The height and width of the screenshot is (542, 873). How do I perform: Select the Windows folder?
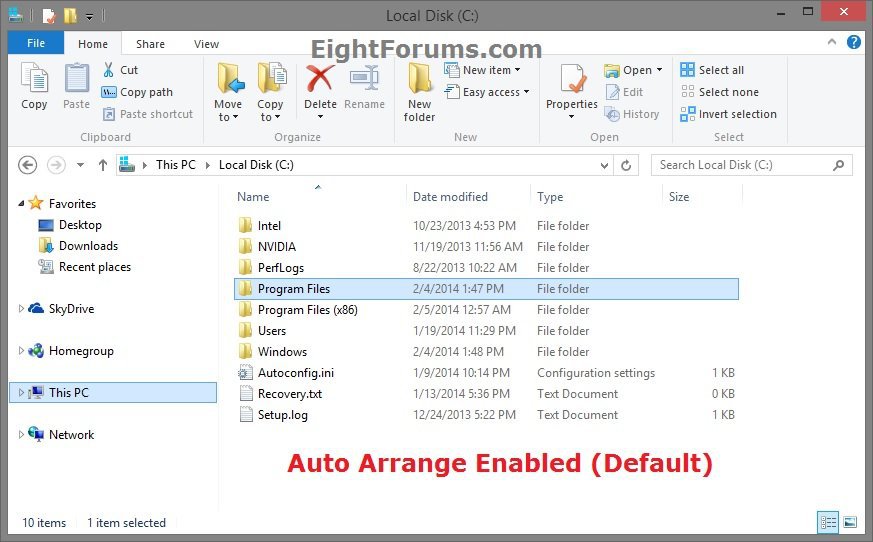[x=486, y=351]
